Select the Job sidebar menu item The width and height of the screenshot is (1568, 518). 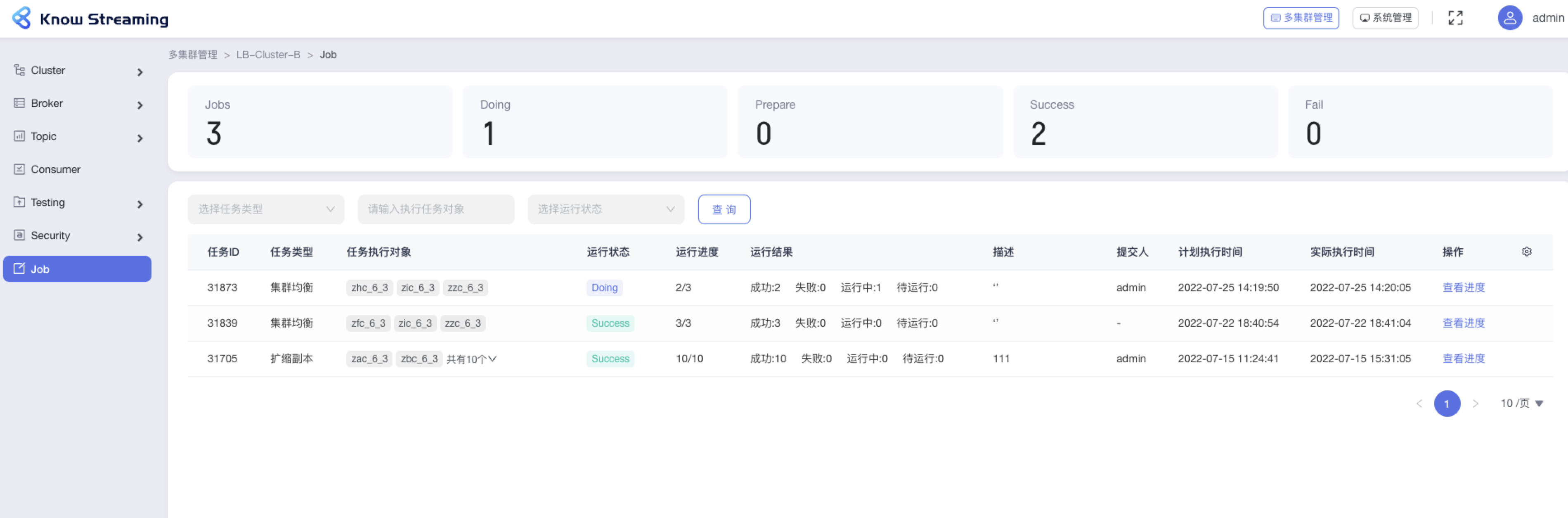77,269
